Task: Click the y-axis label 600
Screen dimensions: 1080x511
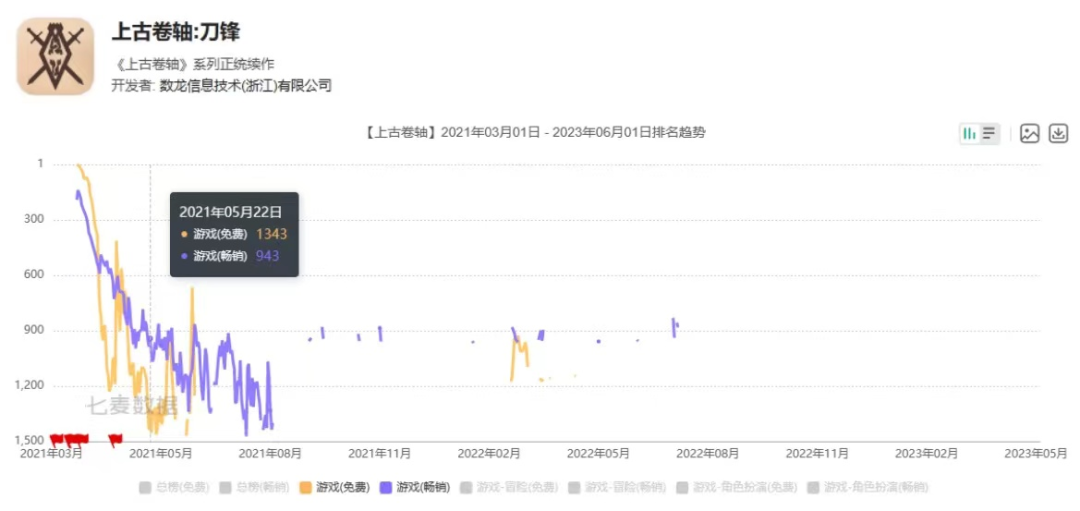Action: coord(33,275)
